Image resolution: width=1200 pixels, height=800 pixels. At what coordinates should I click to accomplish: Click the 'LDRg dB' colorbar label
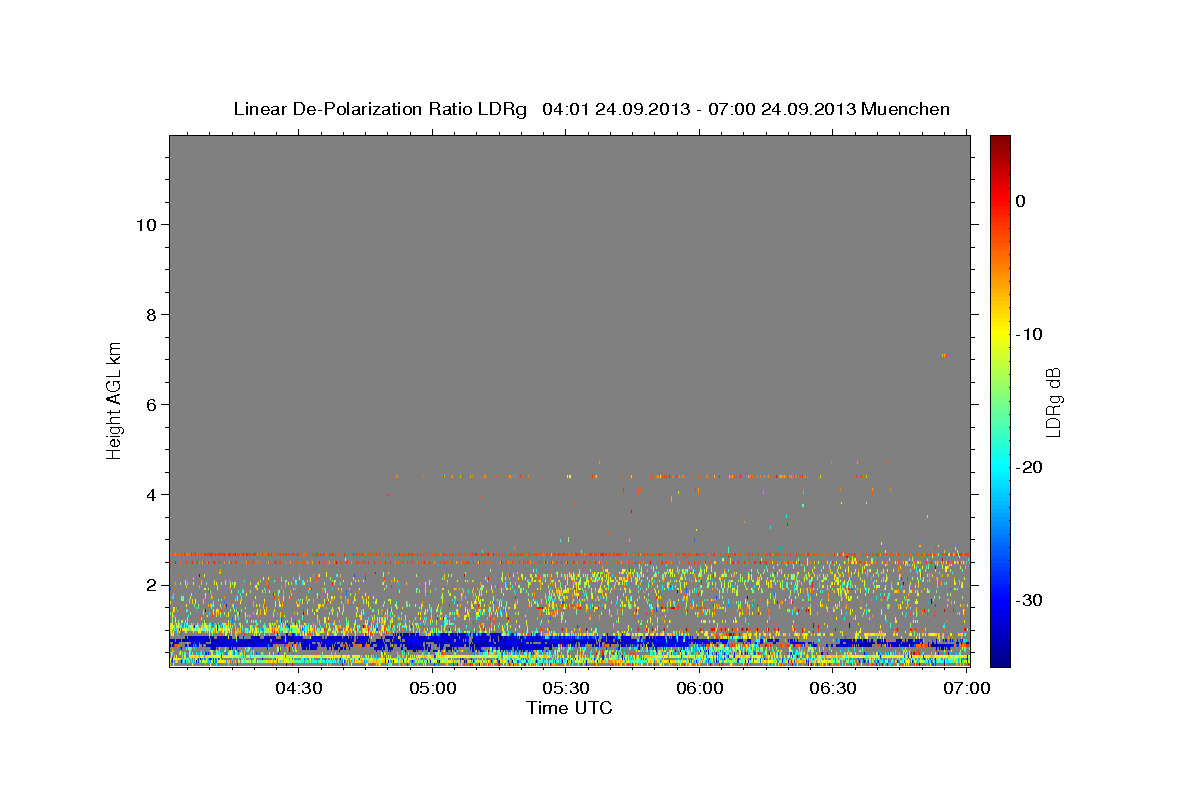pyautogui.click(x=1053, y=402)
